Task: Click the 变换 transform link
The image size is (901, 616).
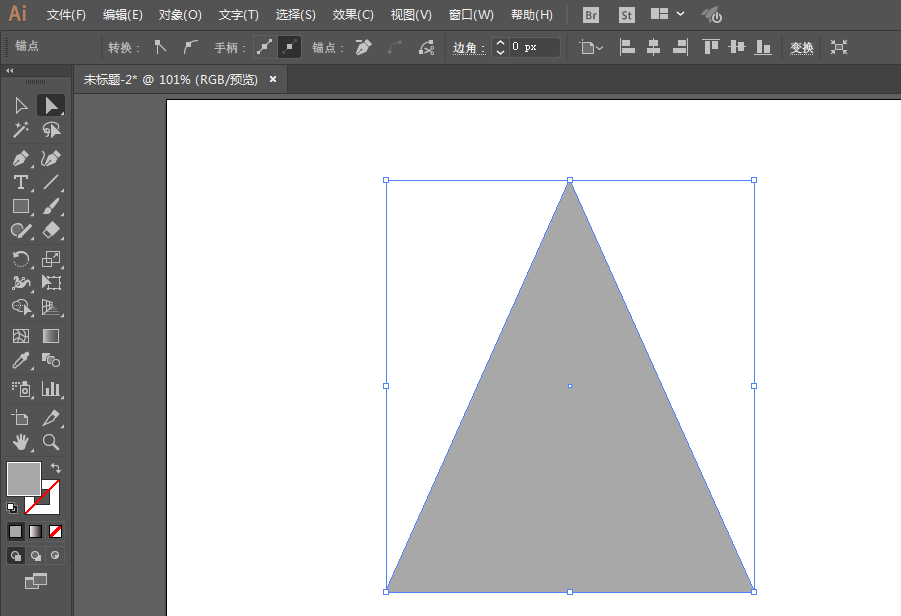Action: (x=802, y=47)
